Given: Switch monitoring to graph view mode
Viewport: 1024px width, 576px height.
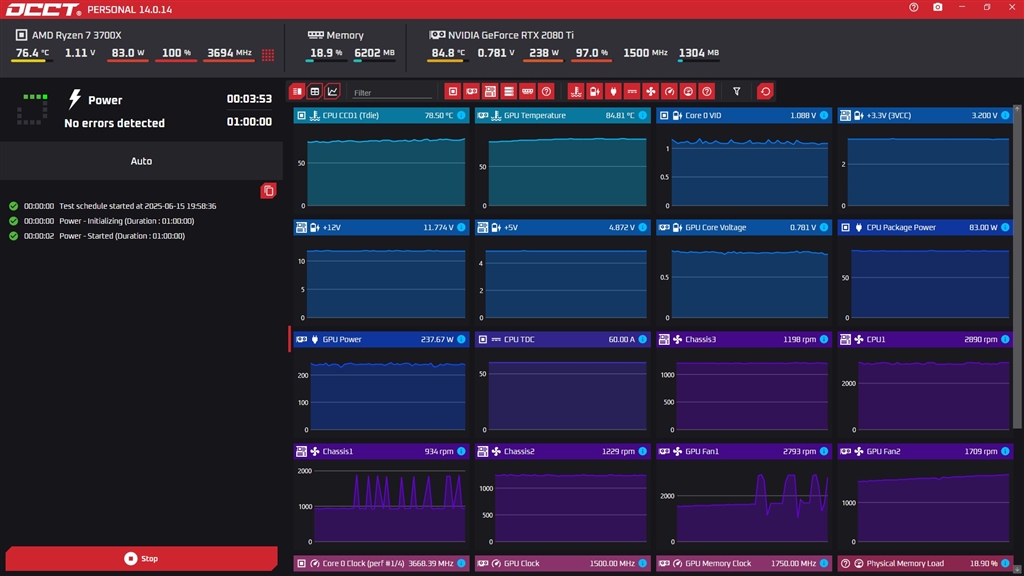Looking at the screenshot, I should tap(332, 91).
